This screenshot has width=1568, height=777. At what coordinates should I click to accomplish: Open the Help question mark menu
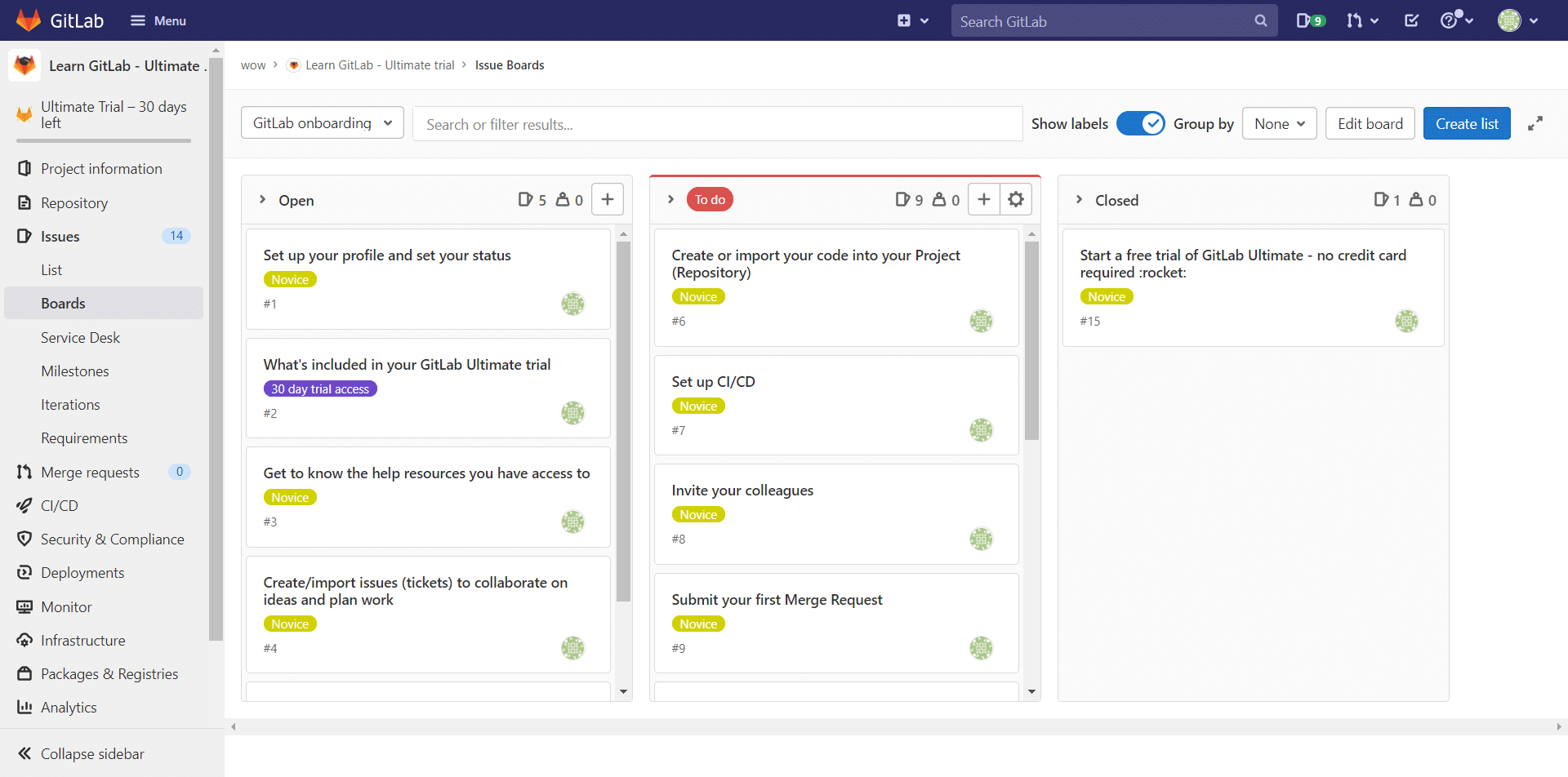(x=1456, y=20)
